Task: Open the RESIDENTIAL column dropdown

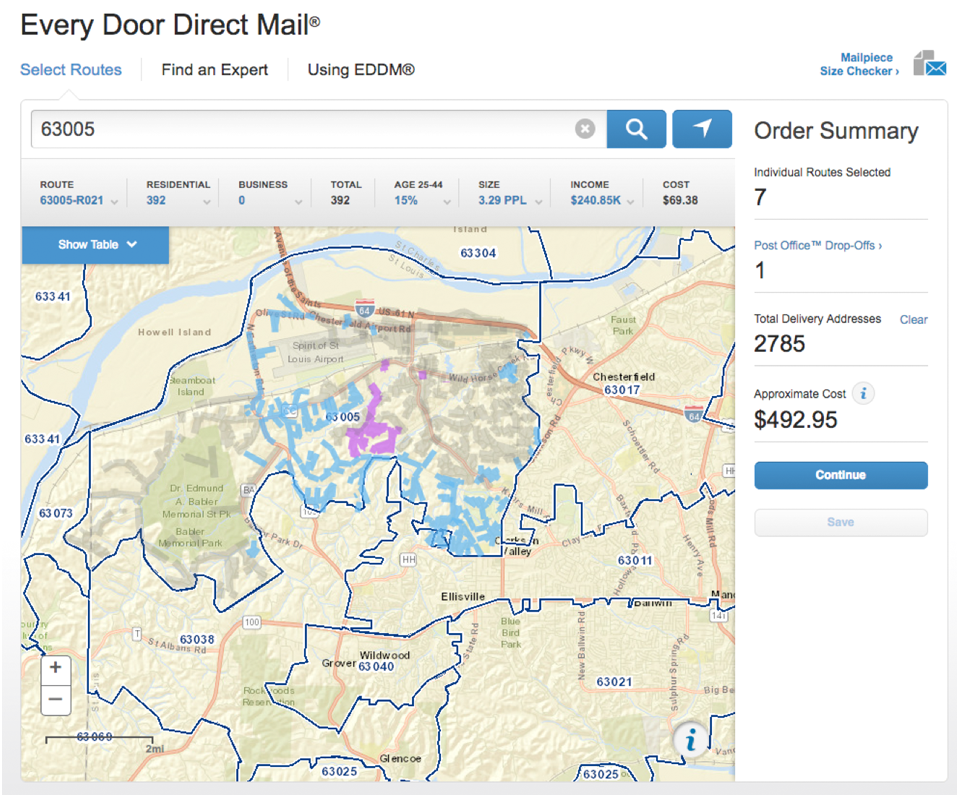Action: [207, 200]
